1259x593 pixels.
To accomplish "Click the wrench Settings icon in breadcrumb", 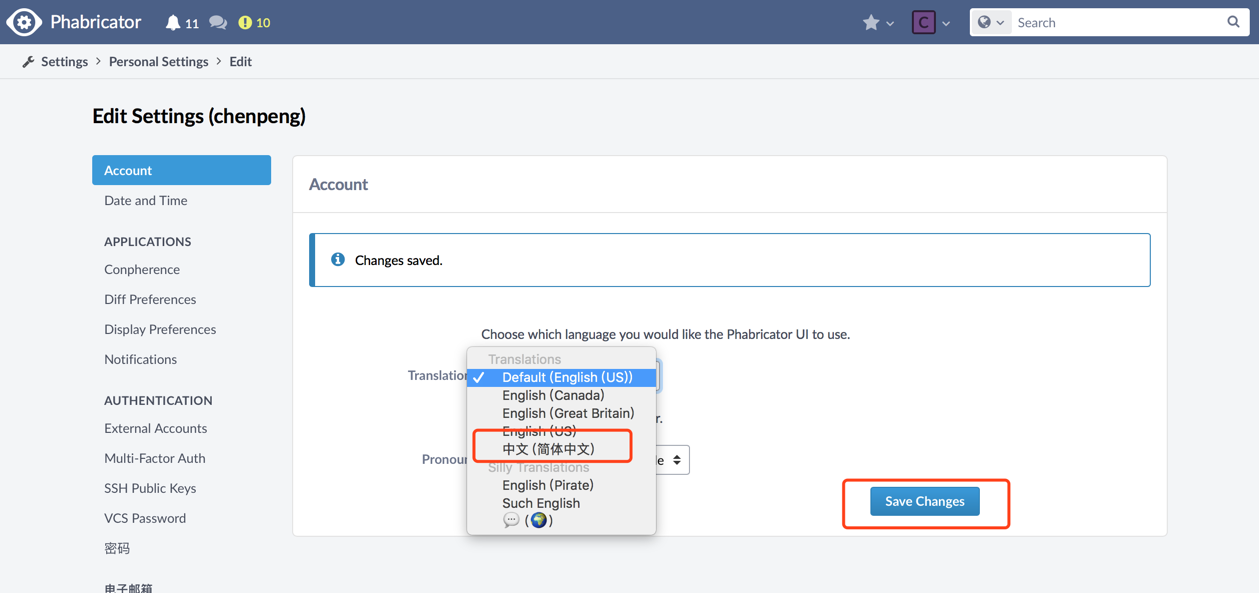I will [28, 62].
